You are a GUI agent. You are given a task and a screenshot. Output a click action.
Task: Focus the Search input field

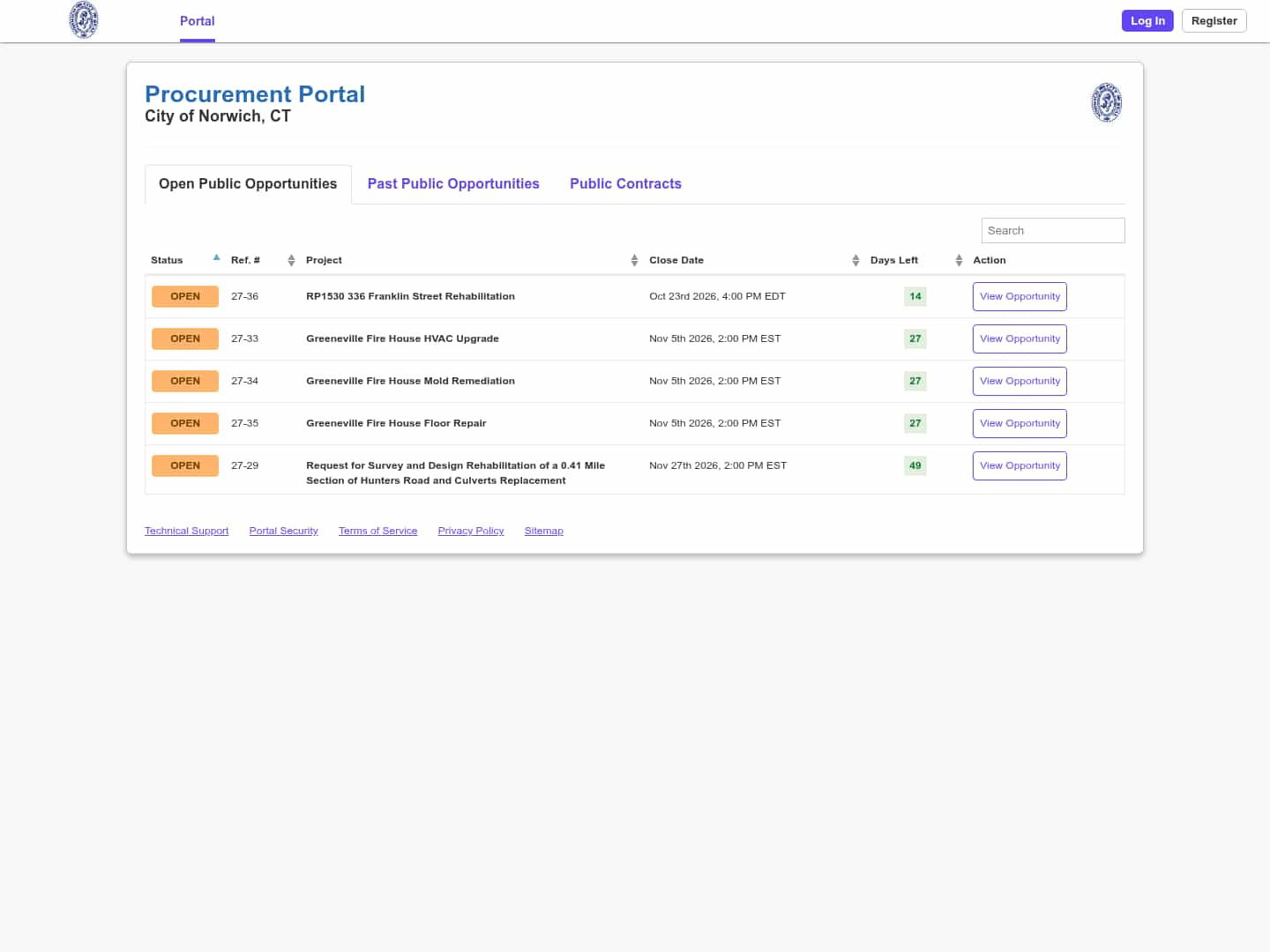tap(1053, 230)
